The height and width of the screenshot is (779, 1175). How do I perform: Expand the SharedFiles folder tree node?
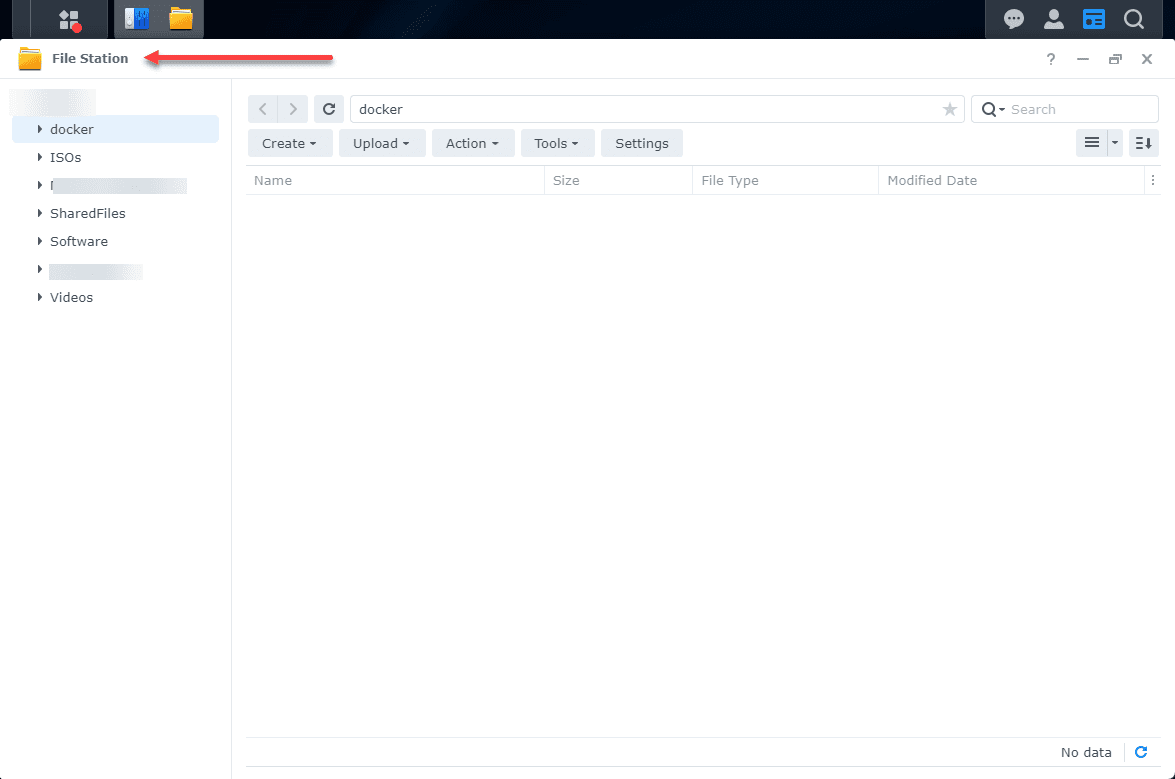pyautogui.click(x=40, y=213)
